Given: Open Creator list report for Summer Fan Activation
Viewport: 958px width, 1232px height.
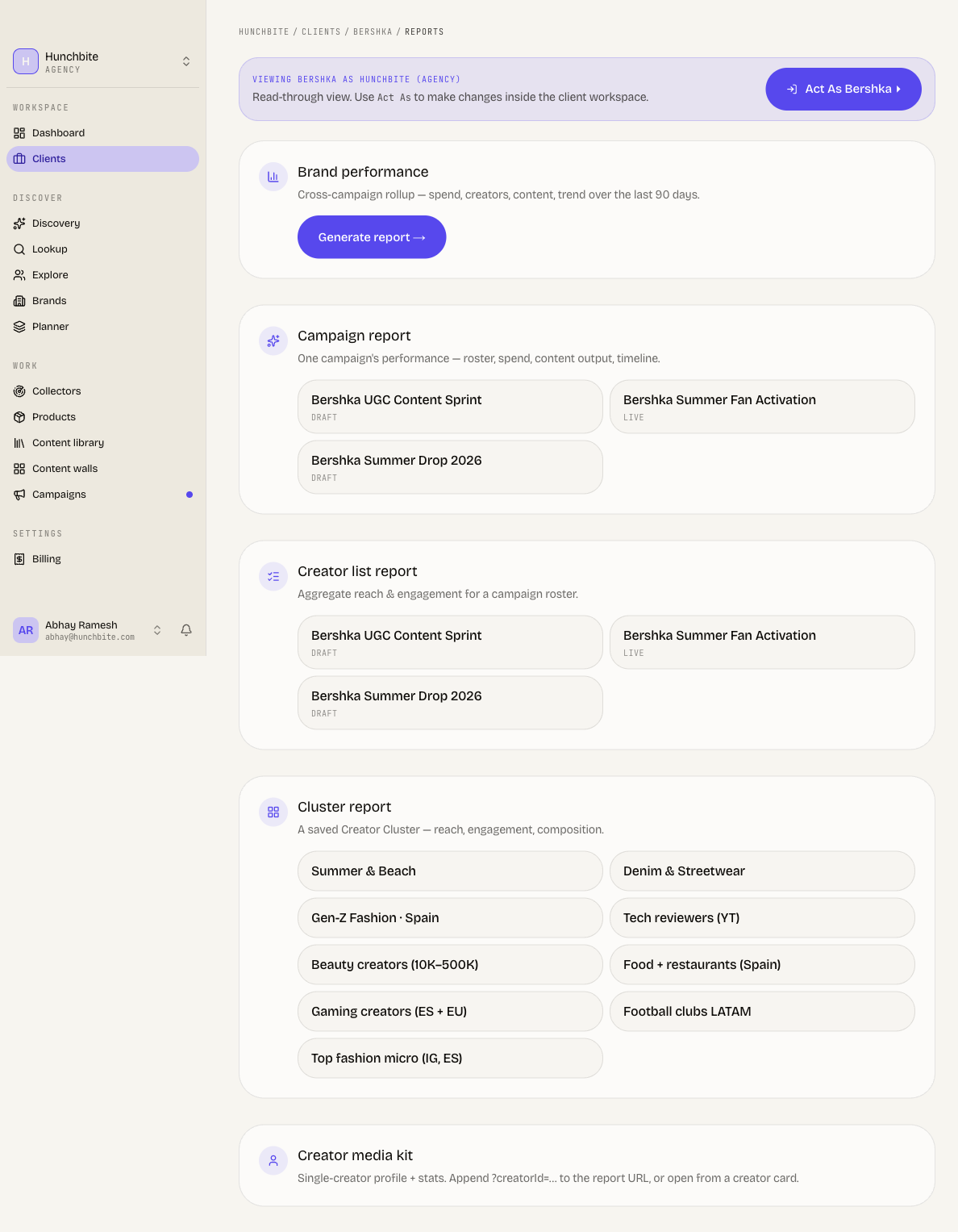Looking at the screenshot, I should [762, 642].
